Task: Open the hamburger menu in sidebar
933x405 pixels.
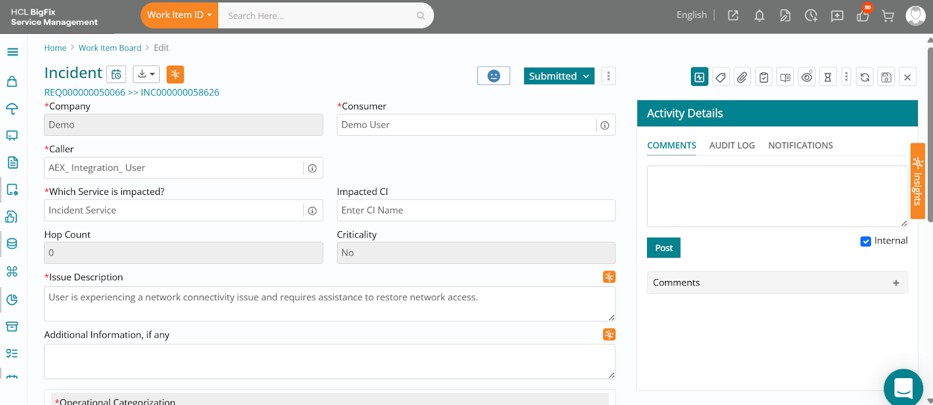Action: [x=12, y=52]
